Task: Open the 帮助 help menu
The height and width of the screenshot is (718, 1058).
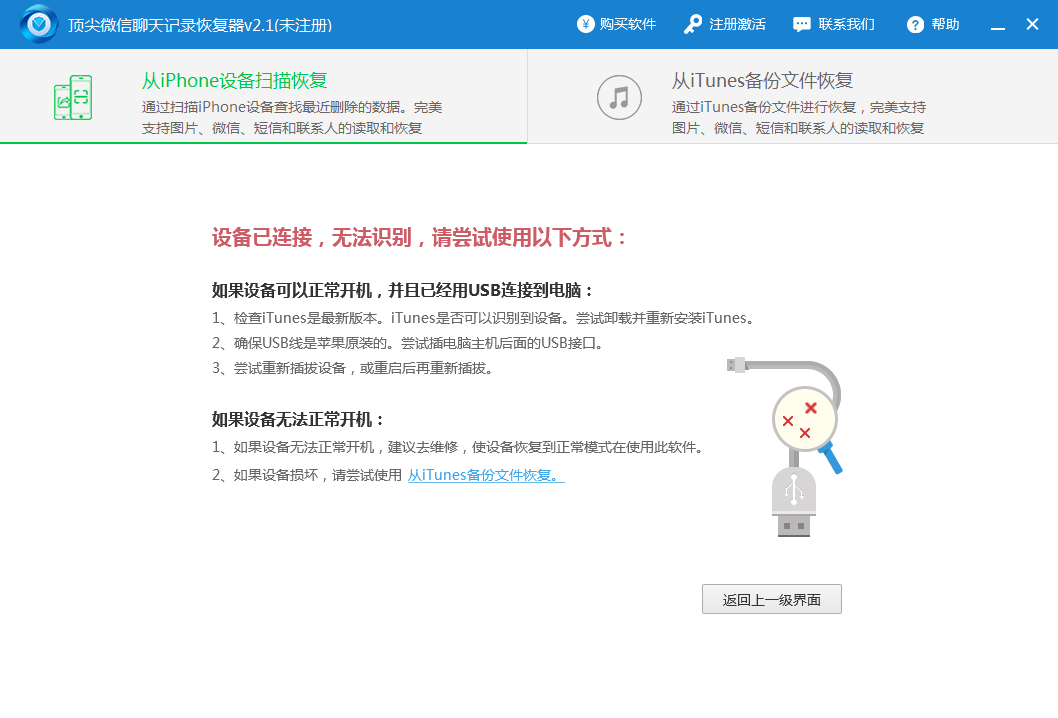Action: coord(933,24)
